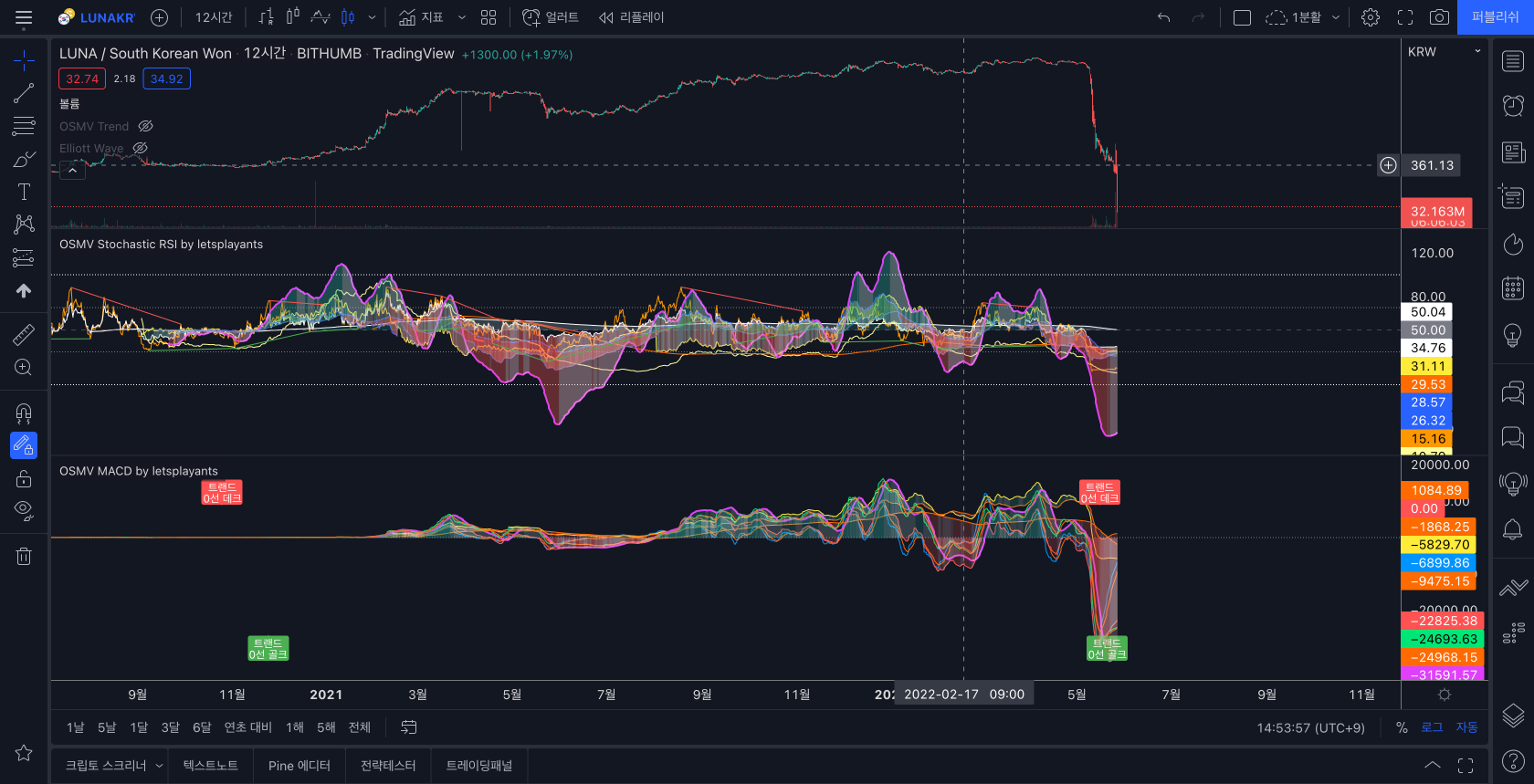Add a symbol to compare with the plus icon
The height and width of the screenshot is (784, 1534).
(159, 17)
